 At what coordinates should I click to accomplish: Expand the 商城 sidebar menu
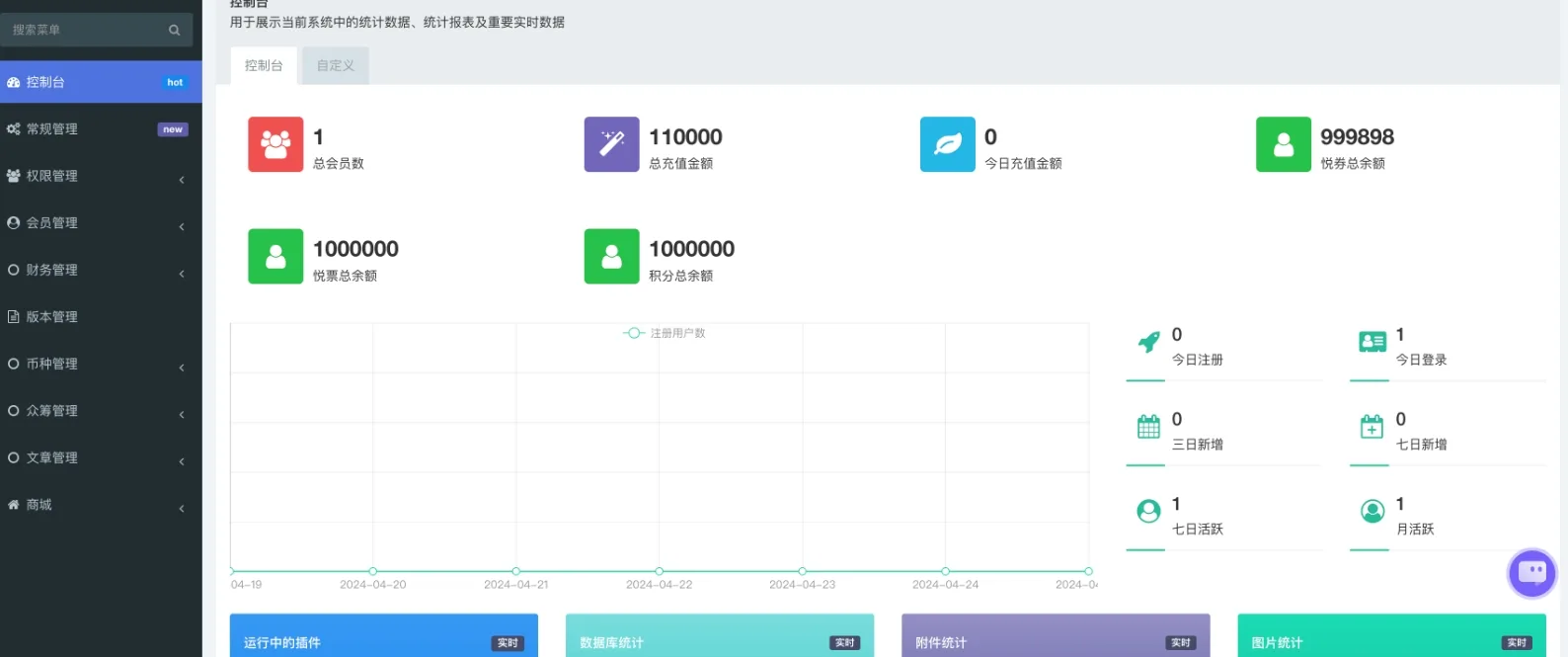(x=101, y=505)
